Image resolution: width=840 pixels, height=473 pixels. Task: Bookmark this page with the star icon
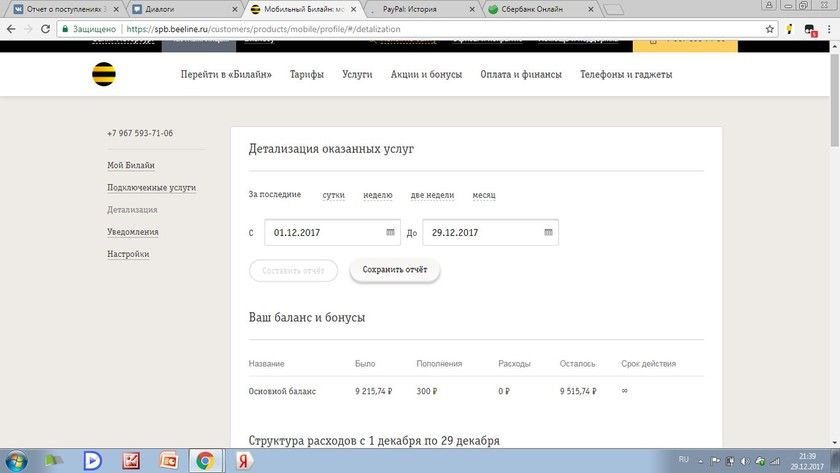770,29
